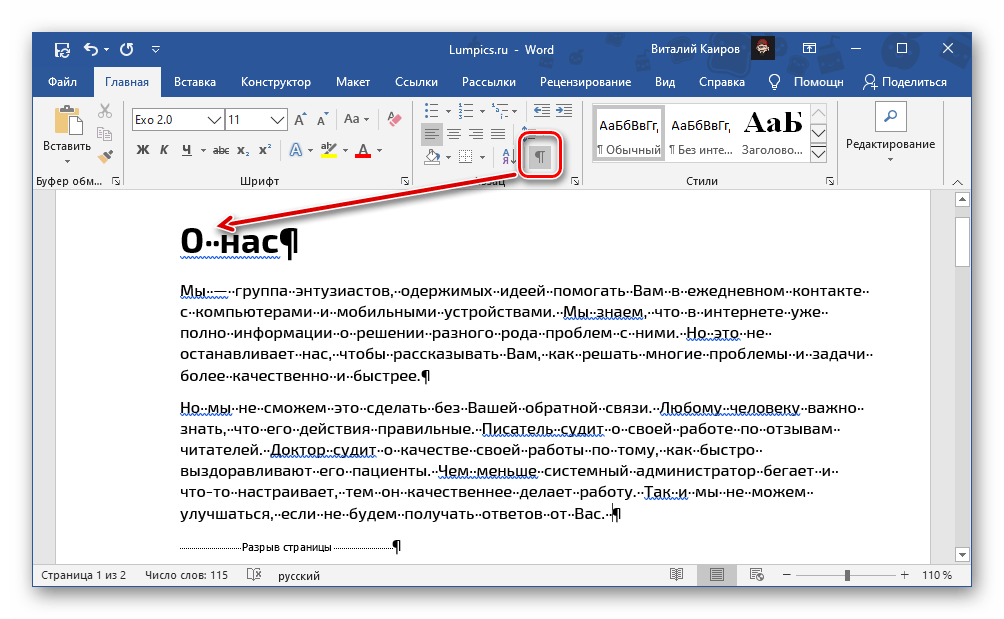Click the Вставить paste icon
Screen dimensions: 1004x619
click(x=68, y=121)
